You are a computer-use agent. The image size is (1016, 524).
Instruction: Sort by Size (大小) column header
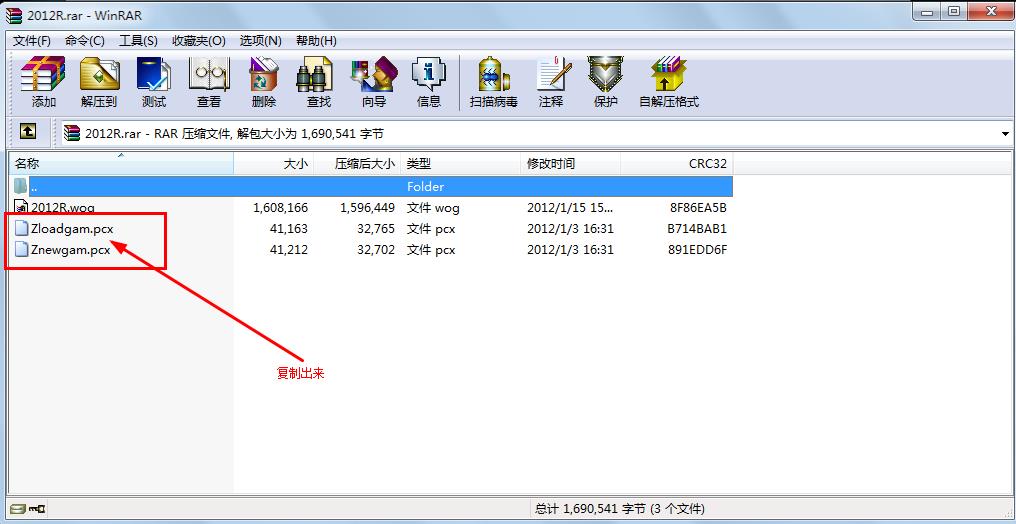point(273,164)
